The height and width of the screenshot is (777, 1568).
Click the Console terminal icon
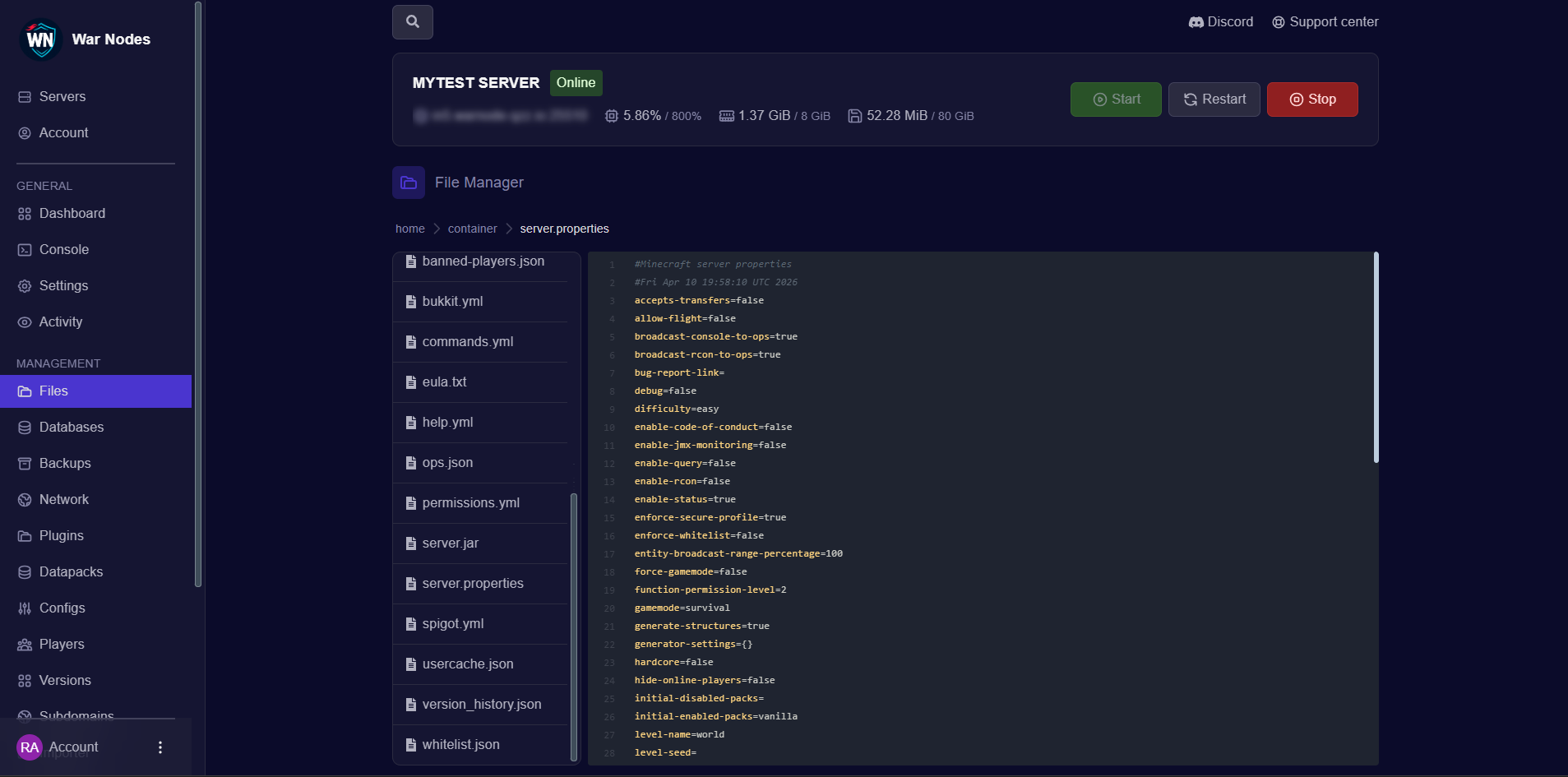point(25,250)
